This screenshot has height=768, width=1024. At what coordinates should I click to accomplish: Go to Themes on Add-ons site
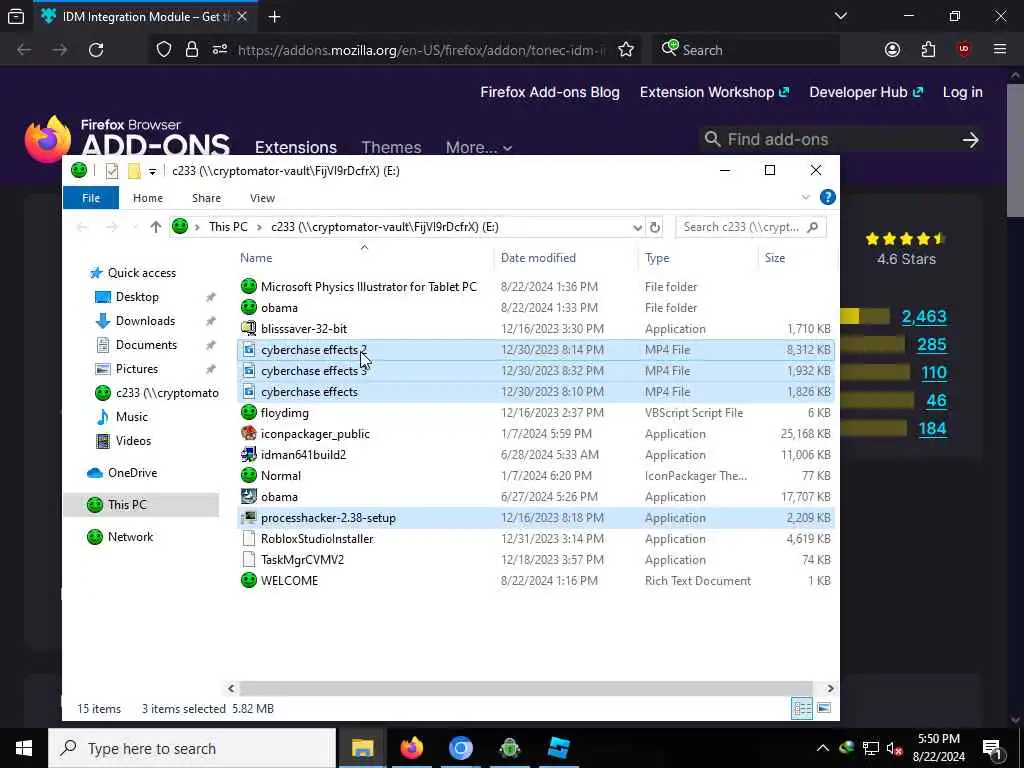391,148
